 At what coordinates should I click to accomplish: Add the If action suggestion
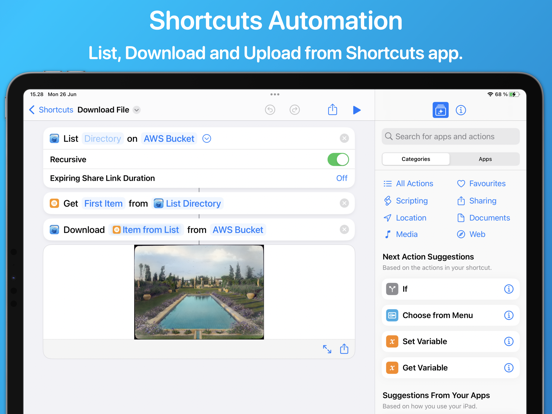[451, 289]
